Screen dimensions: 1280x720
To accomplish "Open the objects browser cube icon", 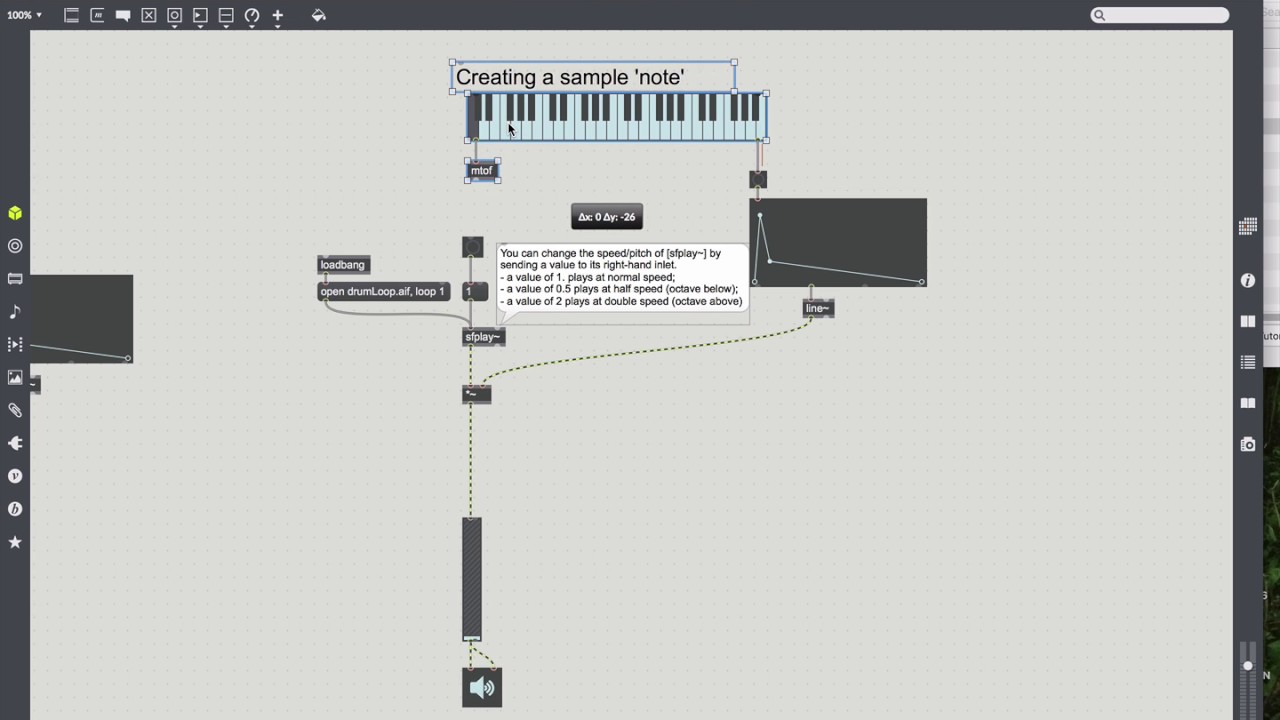I will [x=15, y=213].
